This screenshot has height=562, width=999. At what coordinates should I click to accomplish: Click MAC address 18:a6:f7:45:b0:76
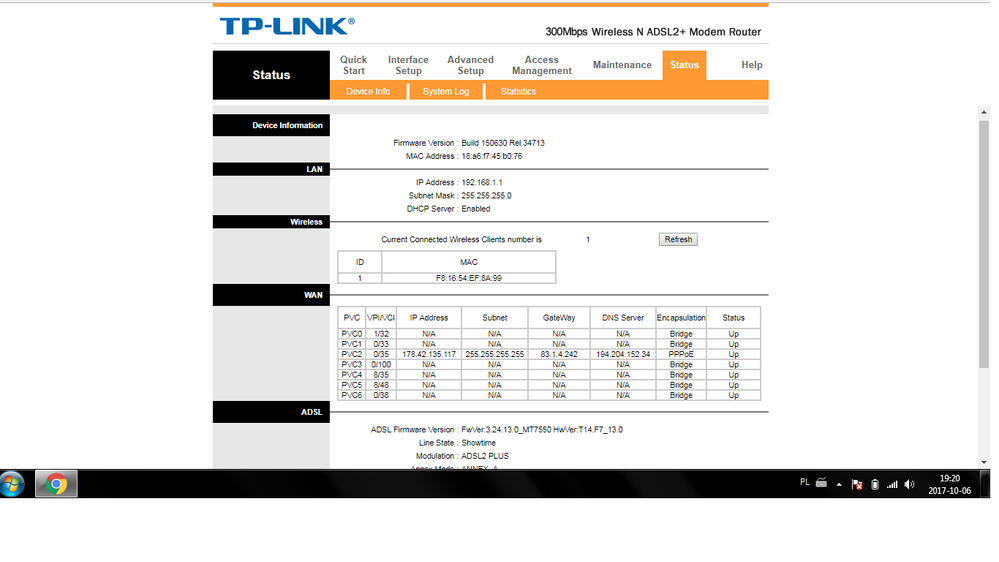[x=491, y=156]
